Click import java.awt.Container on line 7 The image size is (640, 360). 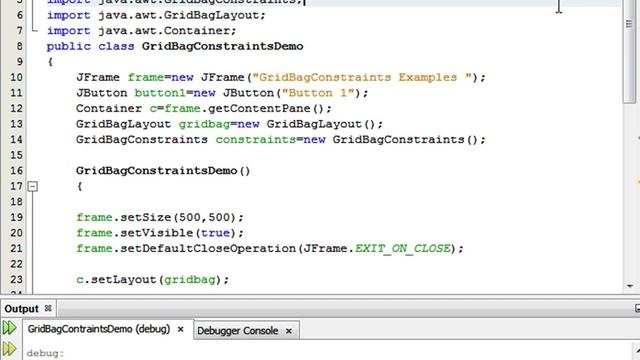142,31
